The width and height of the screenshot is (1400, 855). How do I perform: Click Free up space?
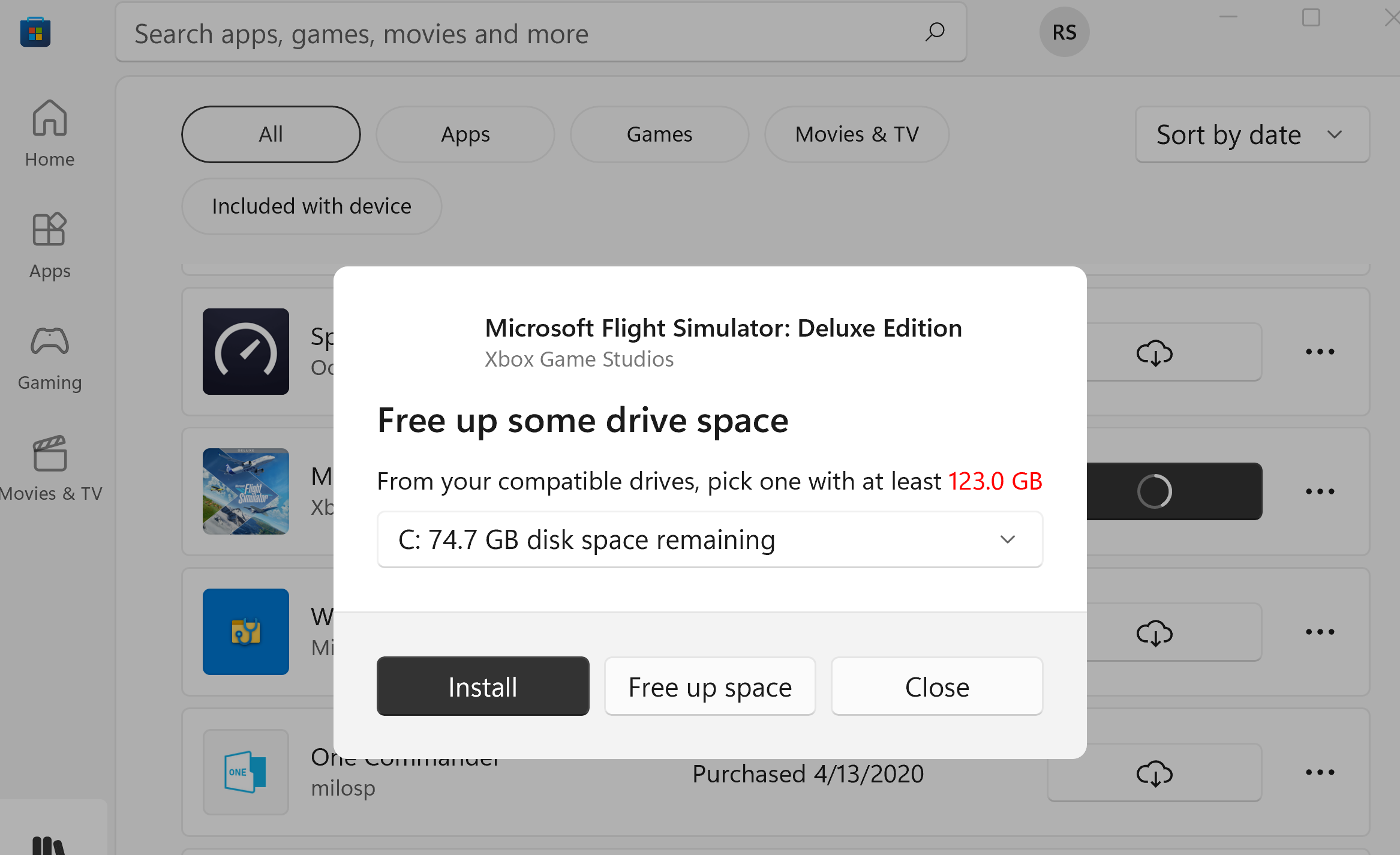[710, 686]
